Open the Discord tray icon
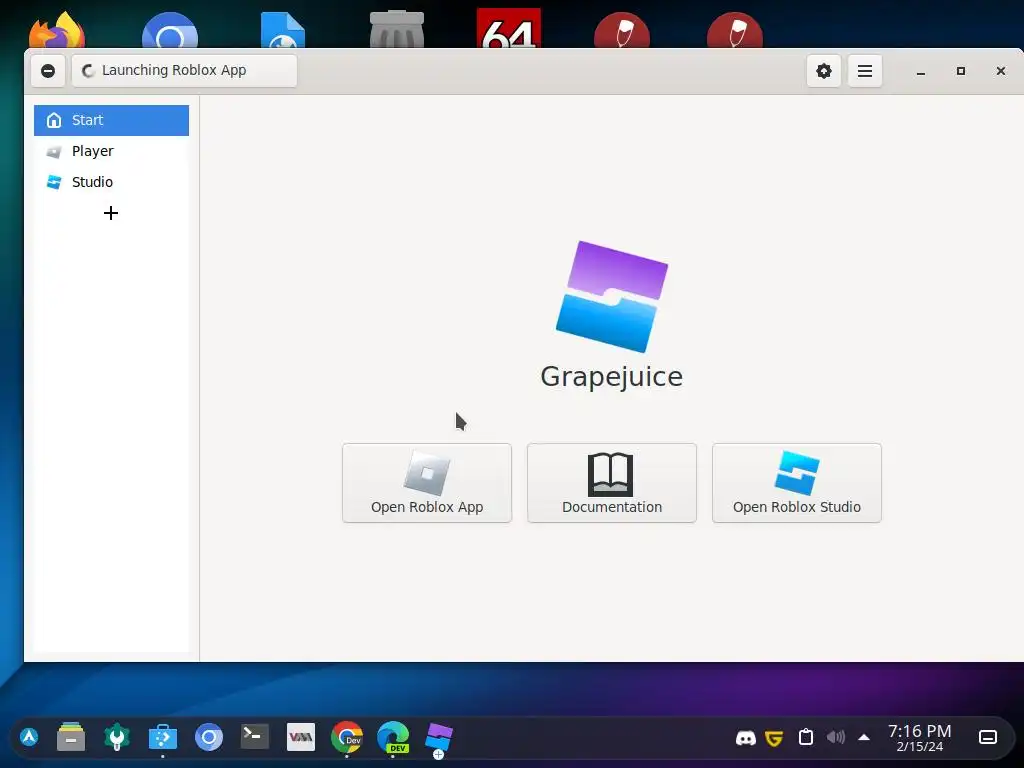This screenshot has width=1024, height=768. pyautogui.click(x=746, y=738)
